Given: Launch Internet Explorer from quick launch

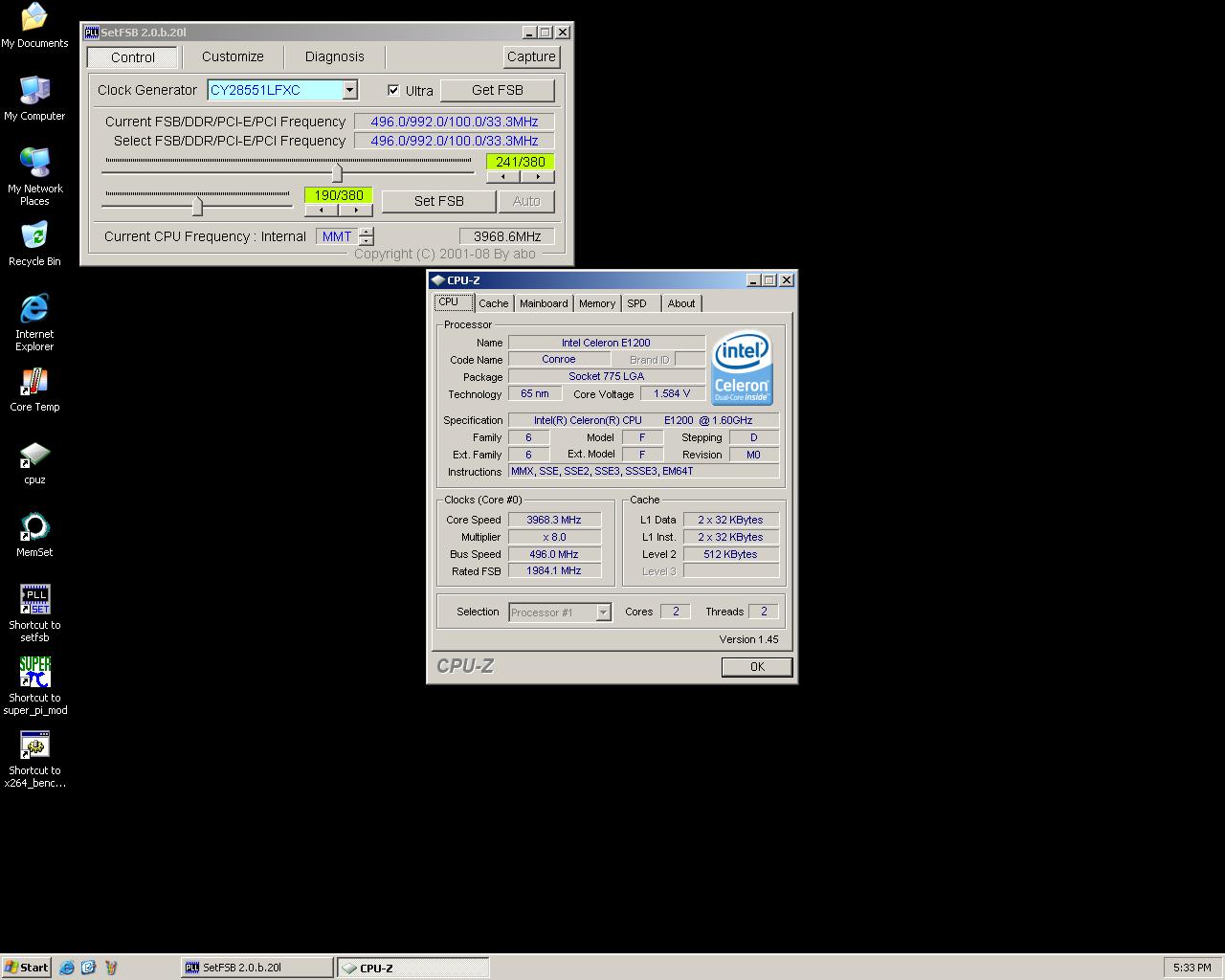Looking at the screenshot, I should (x=67, y=968).
